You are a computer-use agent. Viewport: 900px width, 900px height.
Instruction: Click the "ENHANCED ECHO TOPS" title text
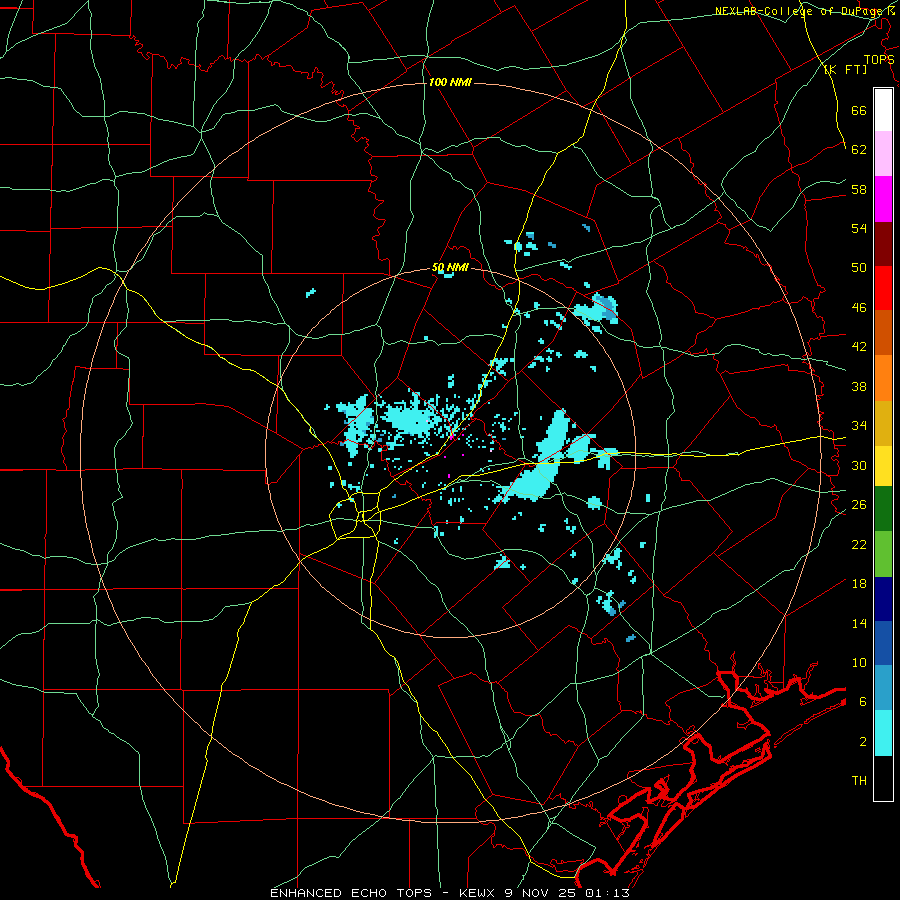pyautogui.click(x=351, y=893)
